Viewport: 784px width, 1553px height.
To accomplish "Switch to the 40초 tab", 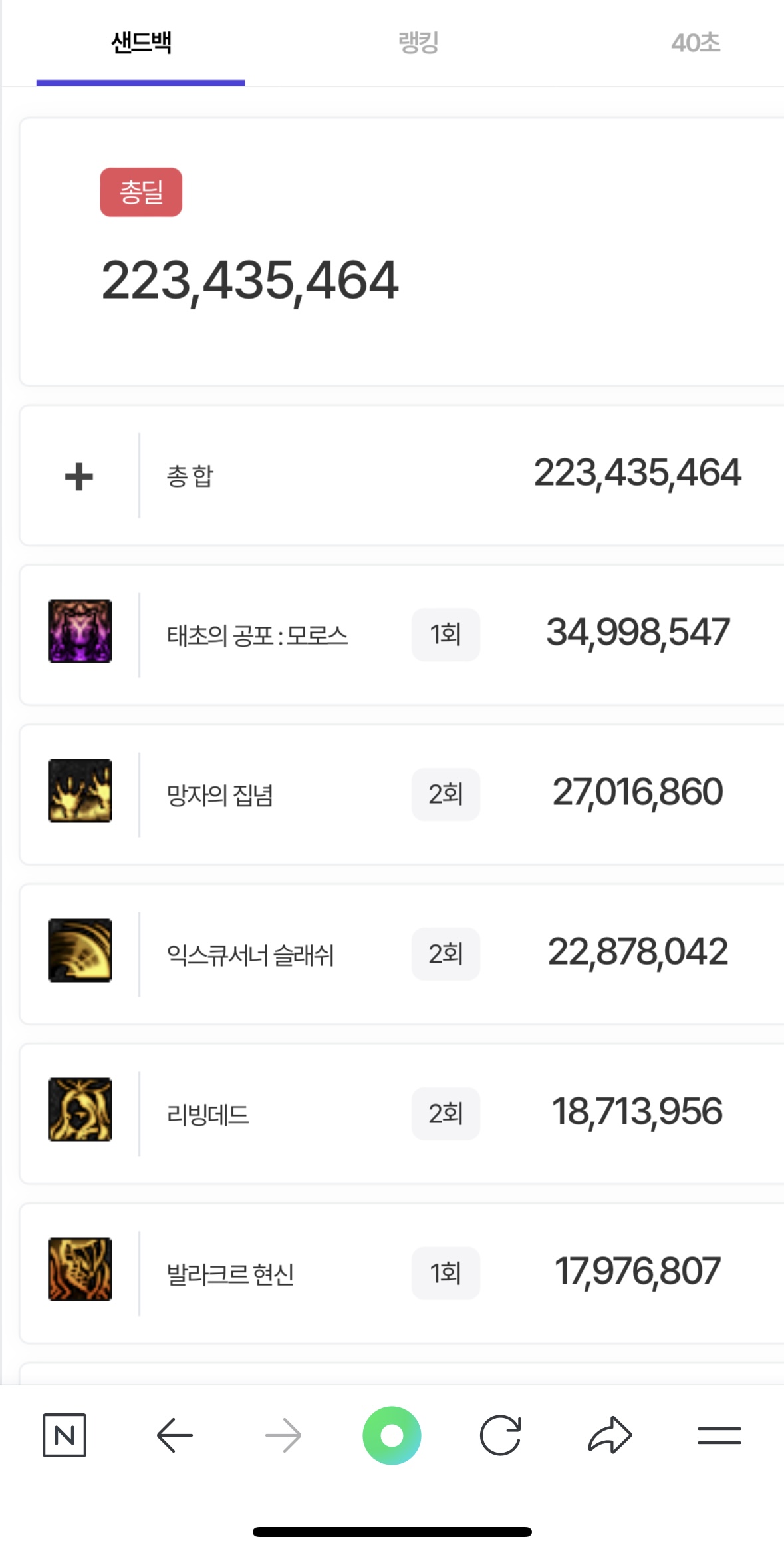I will (696, 43).
